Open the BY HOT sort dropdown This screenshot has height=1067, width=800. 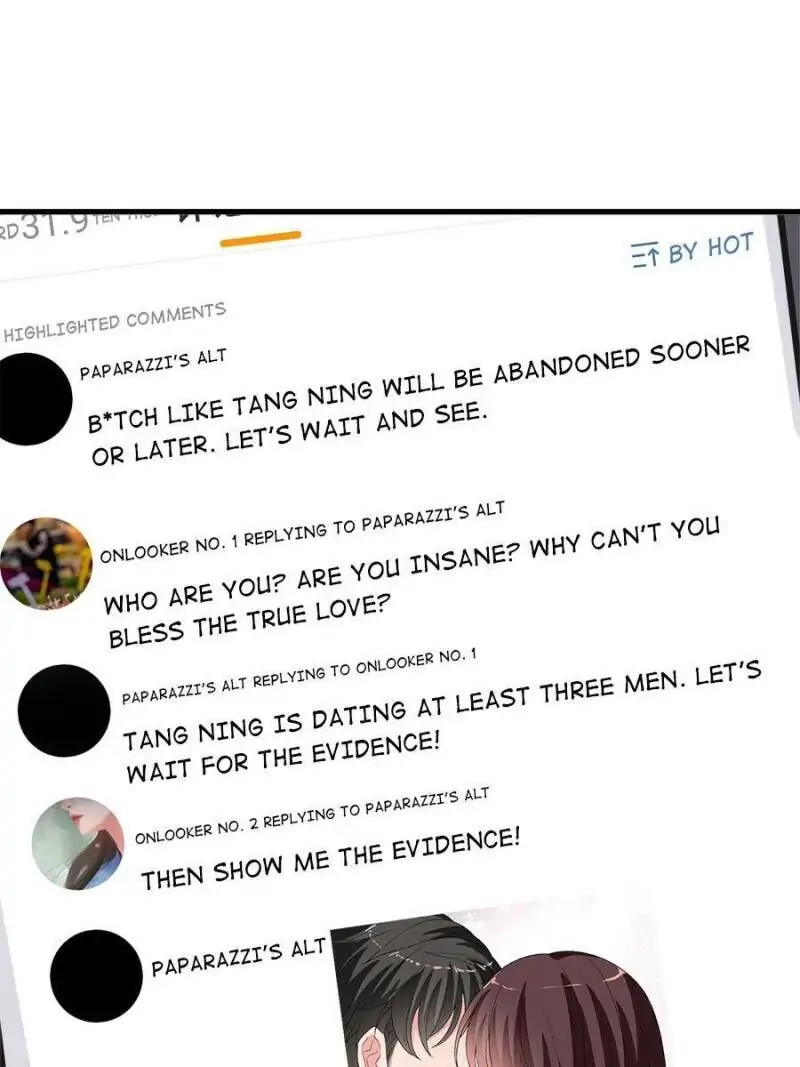tap(693, 249)
